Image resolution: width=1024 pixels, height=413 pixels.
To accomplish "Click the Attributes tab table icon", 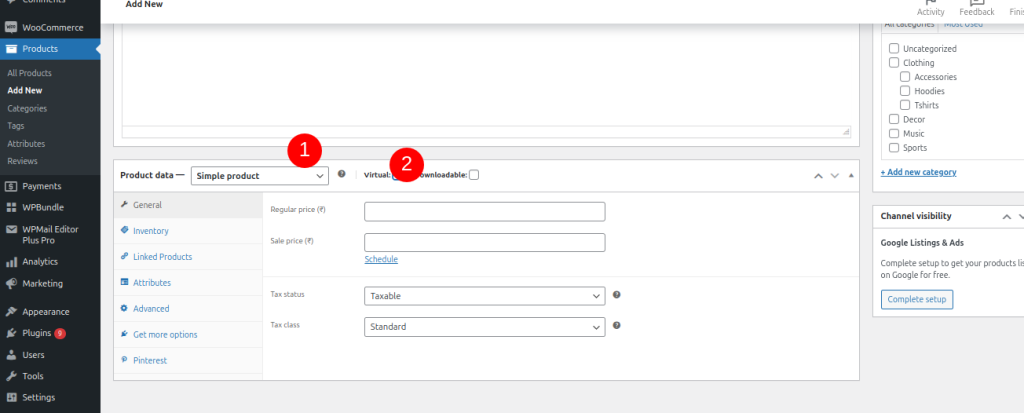I will pyautogui.click(x=124, y=282).
